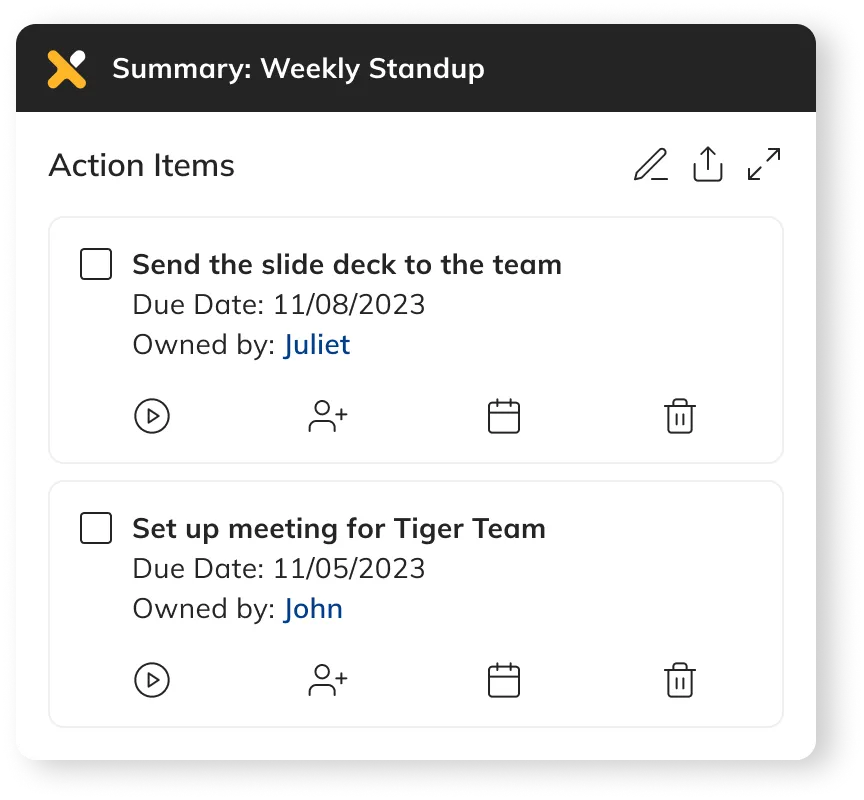
Task: Open the calendar for the Tiger Team task
Action: pyautogui.click(x=504, y=680)
